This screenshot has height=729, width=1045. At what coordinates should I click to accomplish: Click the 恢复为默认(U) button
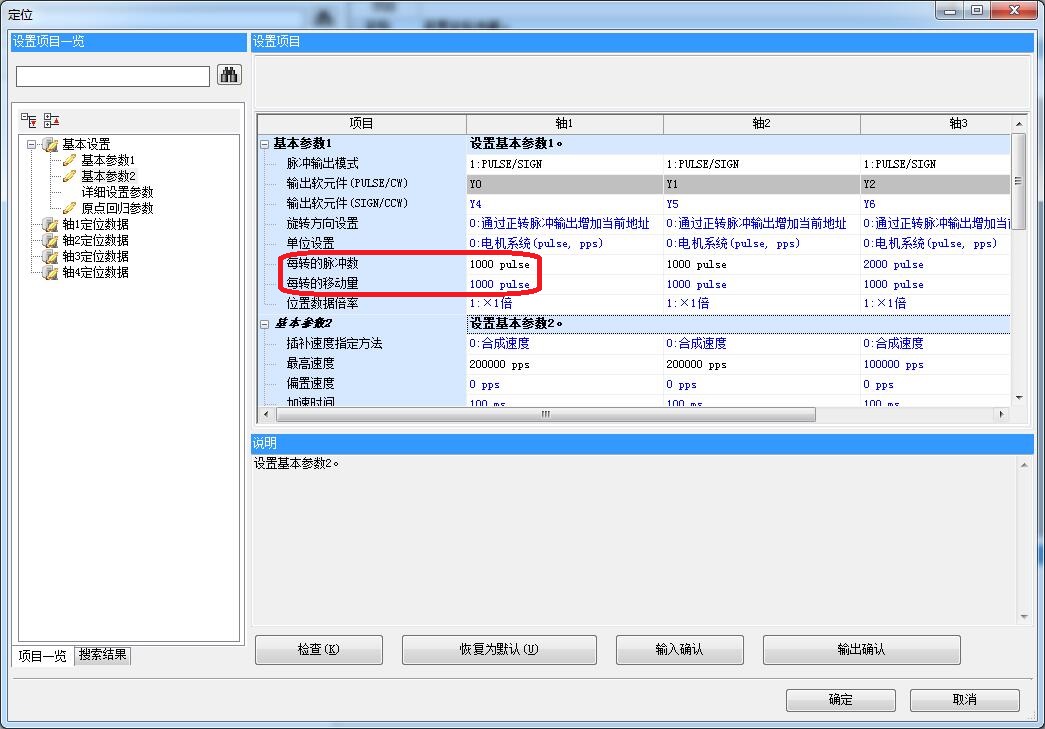point(499,650)
